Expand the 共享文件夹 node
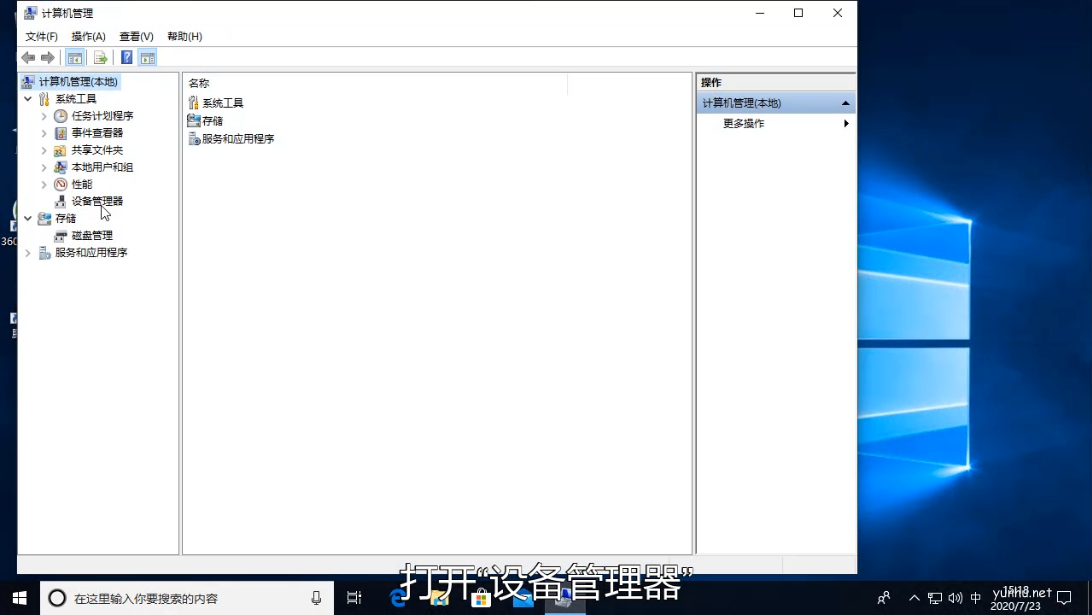 click(x=44, y=150)
